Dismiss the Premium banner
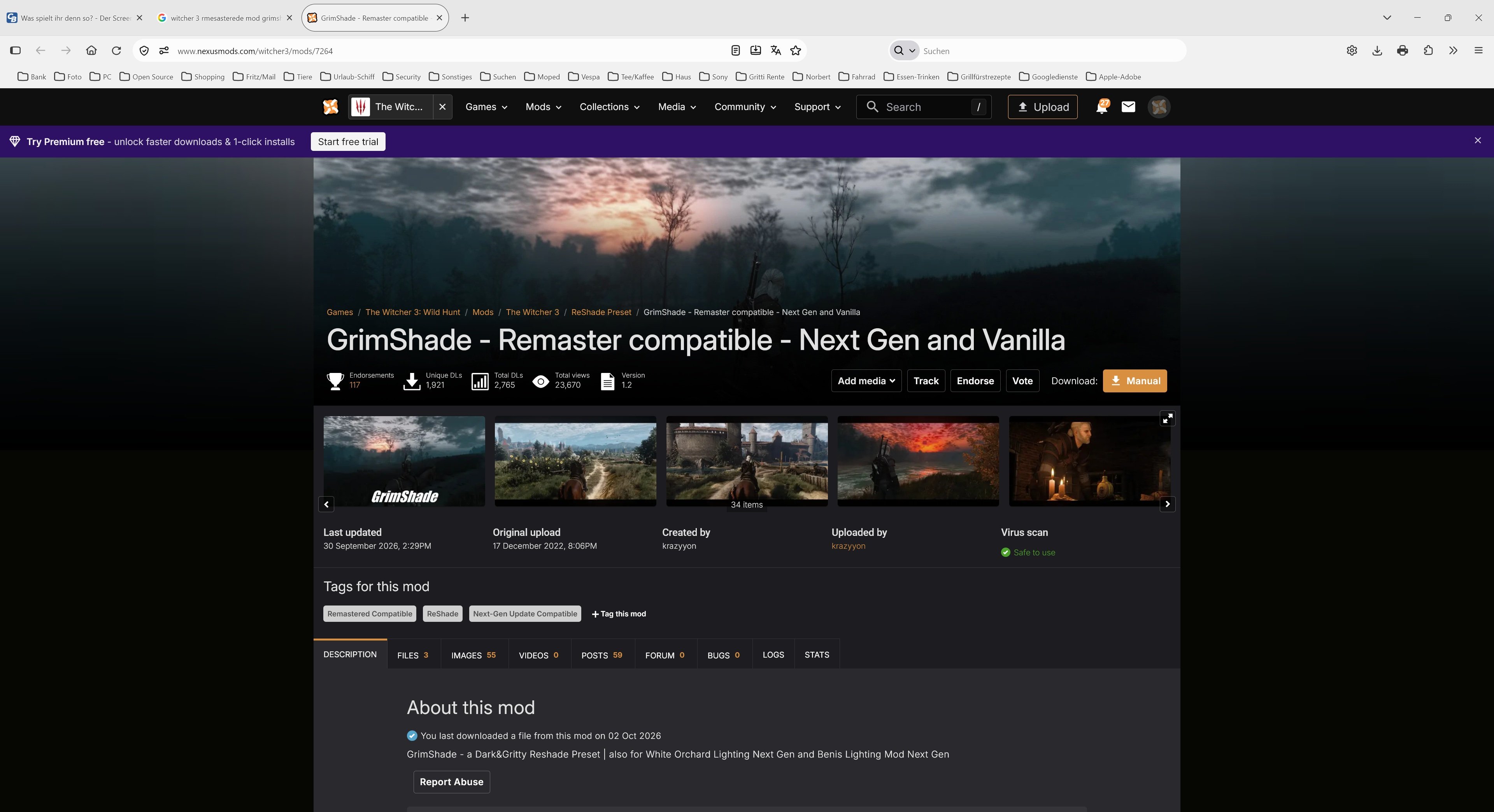The height and width of the screenshot is (812, 1494). (1477, 141)
